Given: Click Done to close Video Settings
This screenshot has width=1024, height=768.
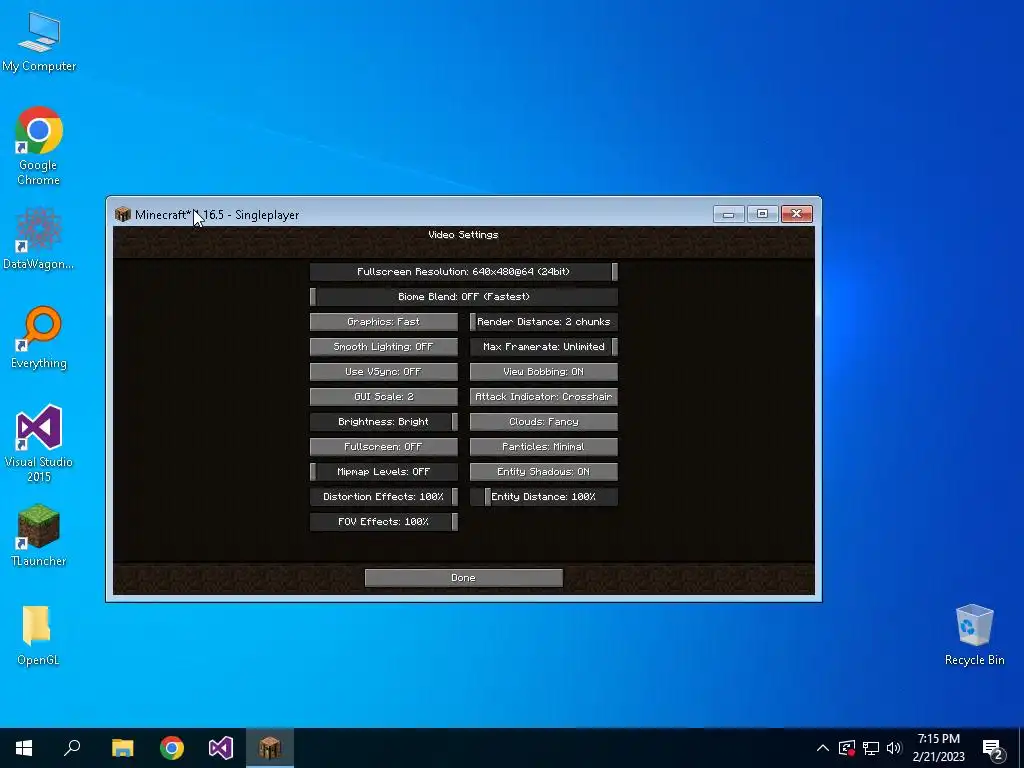Looking at the screenshot, I should pos(464,578).
